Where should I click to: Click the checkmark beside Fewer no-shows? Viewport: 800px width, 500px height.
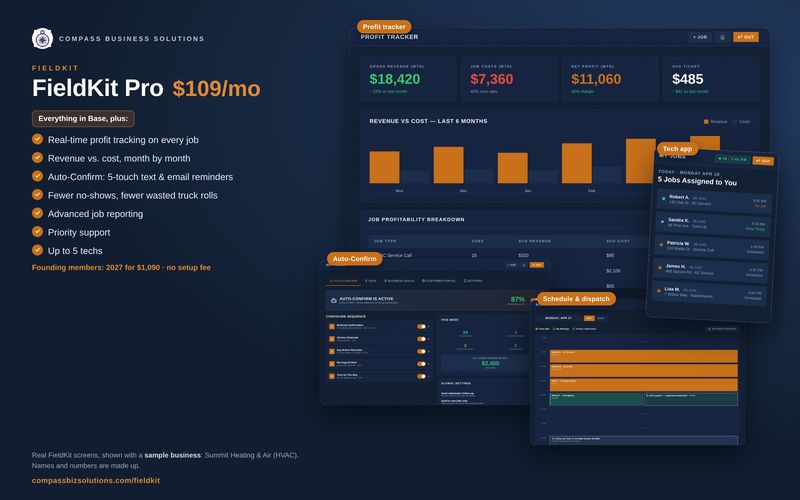point(37,194)
